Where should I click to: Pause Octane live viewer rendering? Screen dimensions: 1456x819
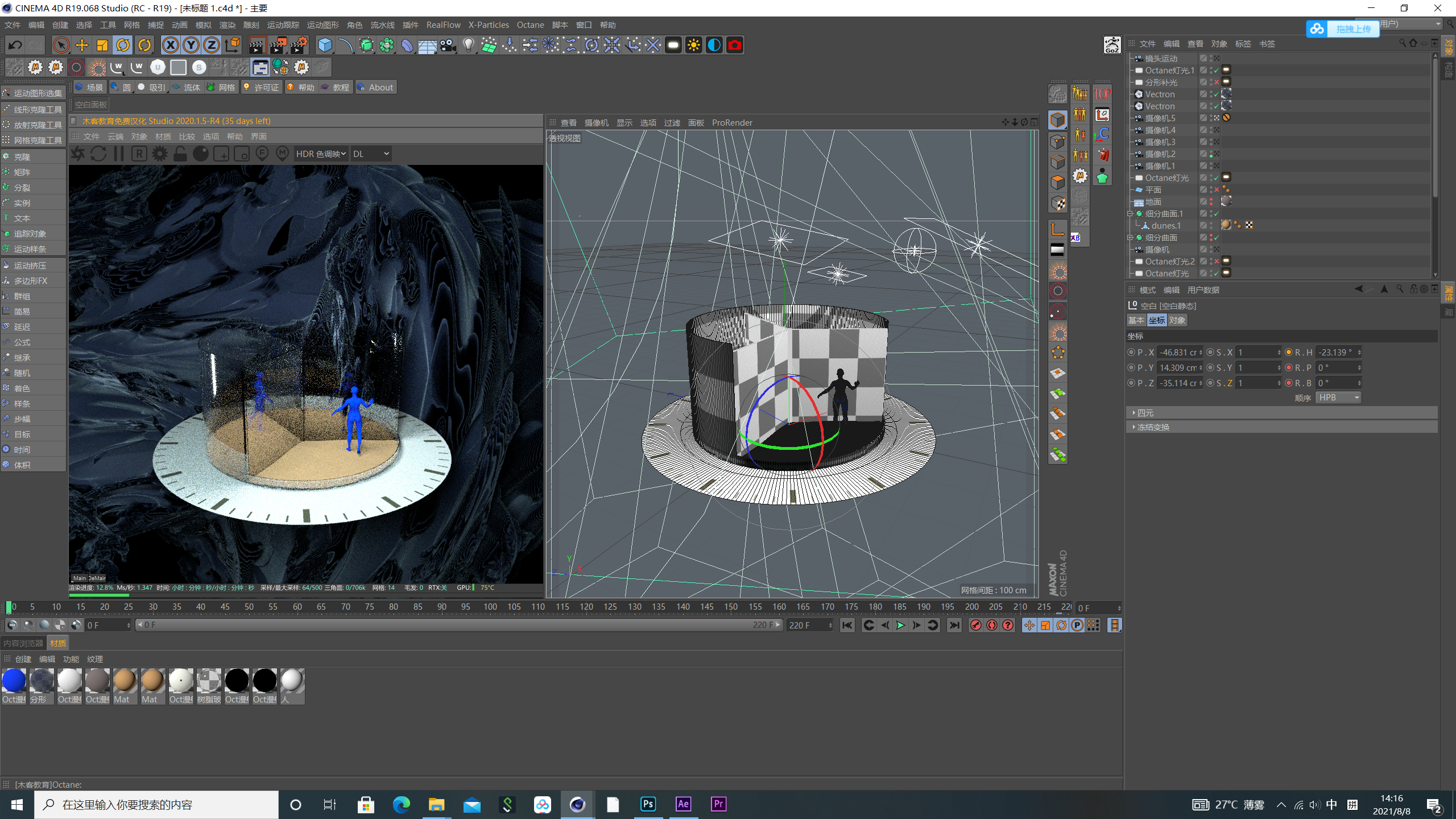[x=118, y=154]
